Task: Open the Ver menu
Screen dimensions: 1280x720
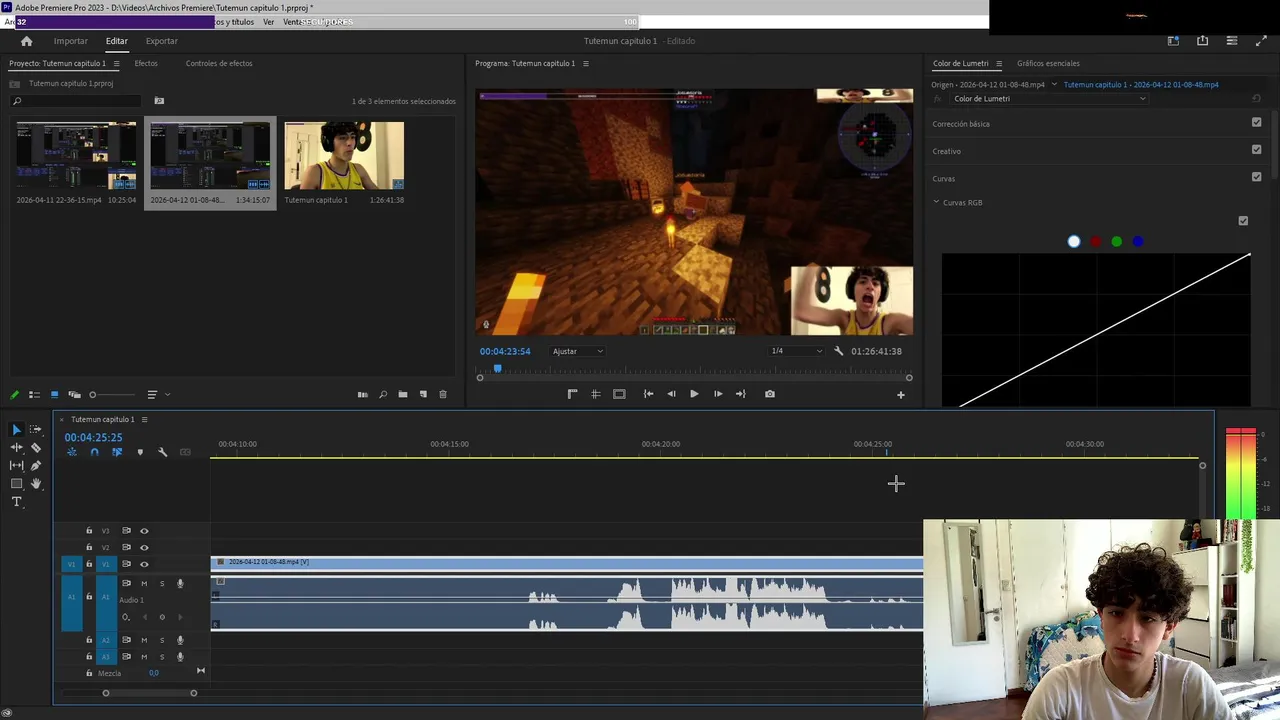Action: pos(268,22)
